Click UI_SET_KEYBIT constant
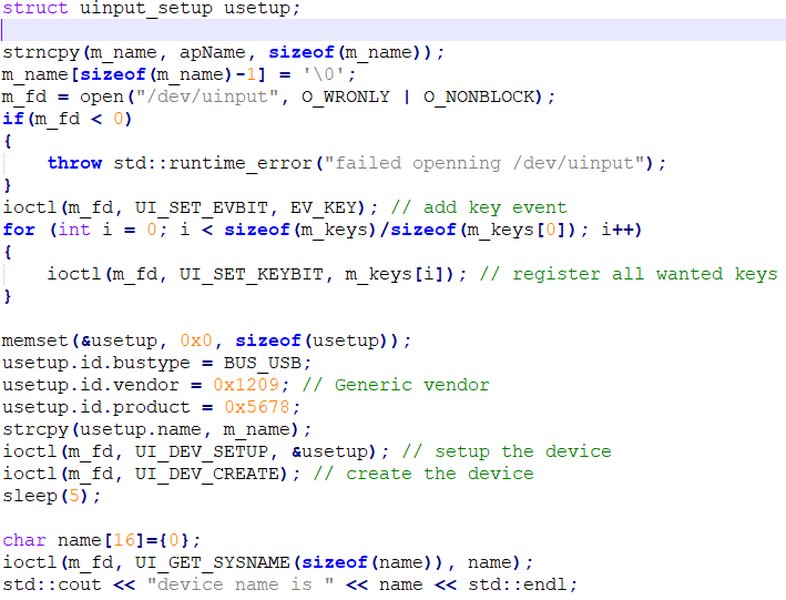786x600 pixels. click(251, 274)
